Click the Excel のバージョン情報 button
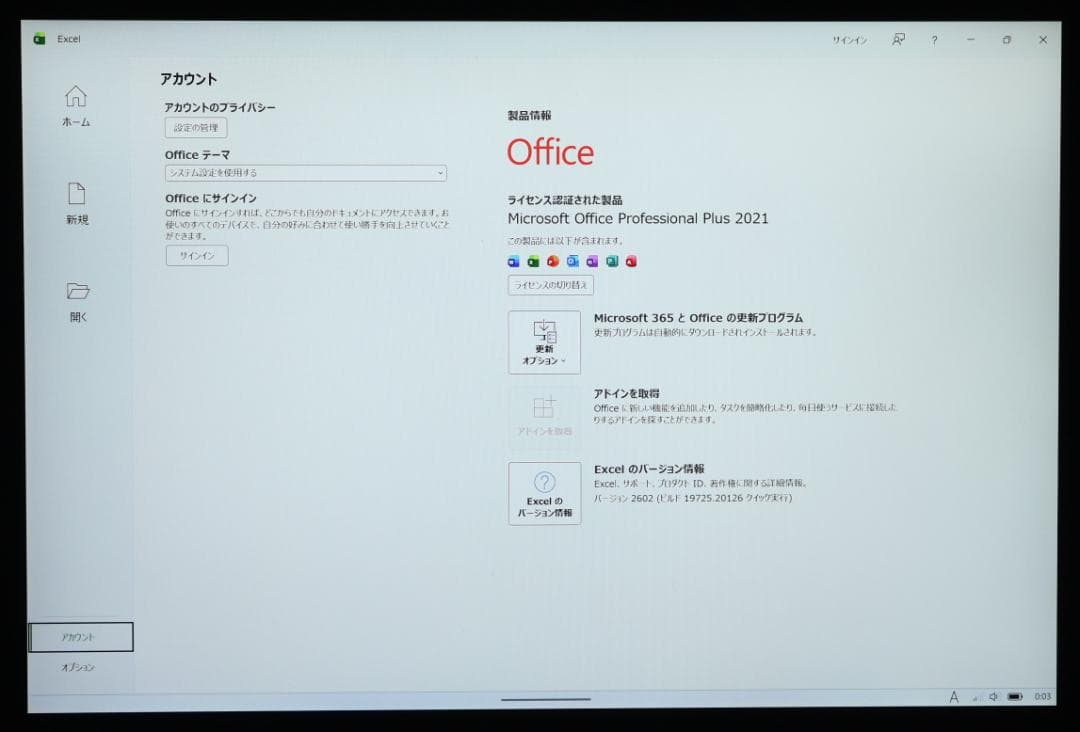Screen dimensions: 1080x732 pyautogui.click(x=544, y=493)
